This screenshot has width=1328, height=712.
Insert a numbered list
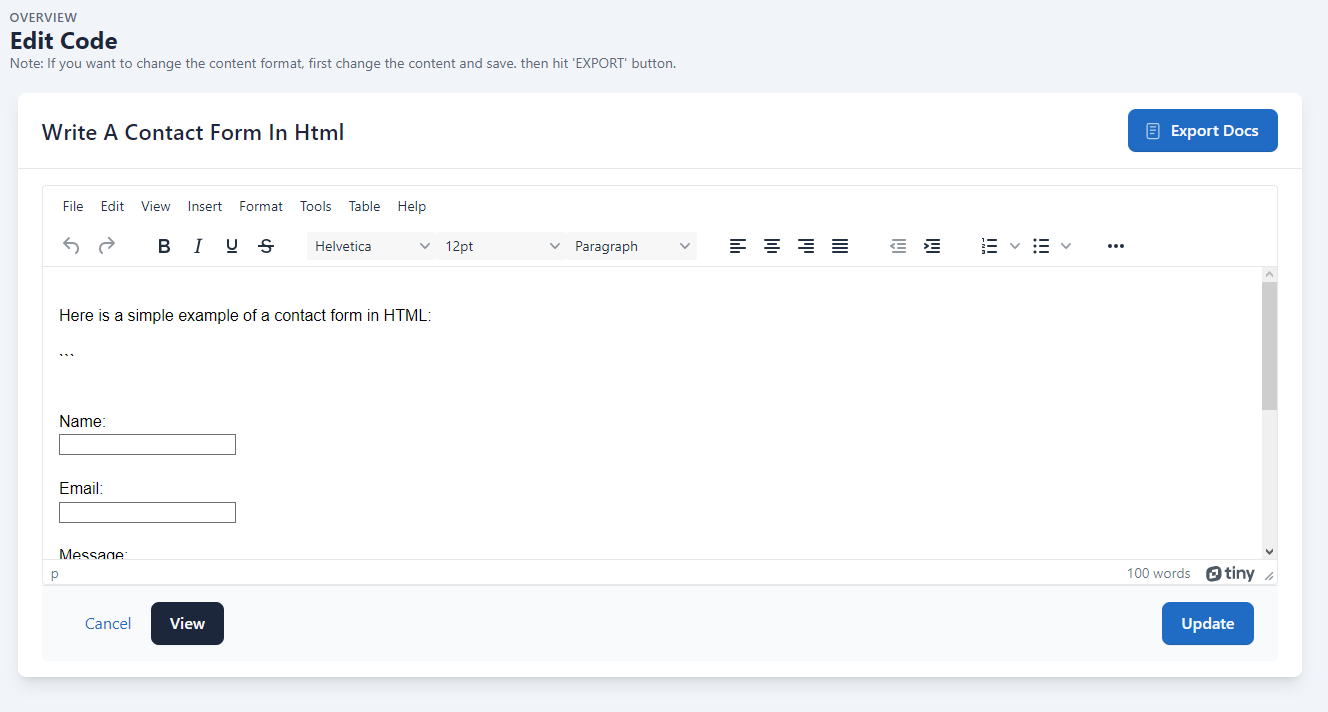[990, 246]
